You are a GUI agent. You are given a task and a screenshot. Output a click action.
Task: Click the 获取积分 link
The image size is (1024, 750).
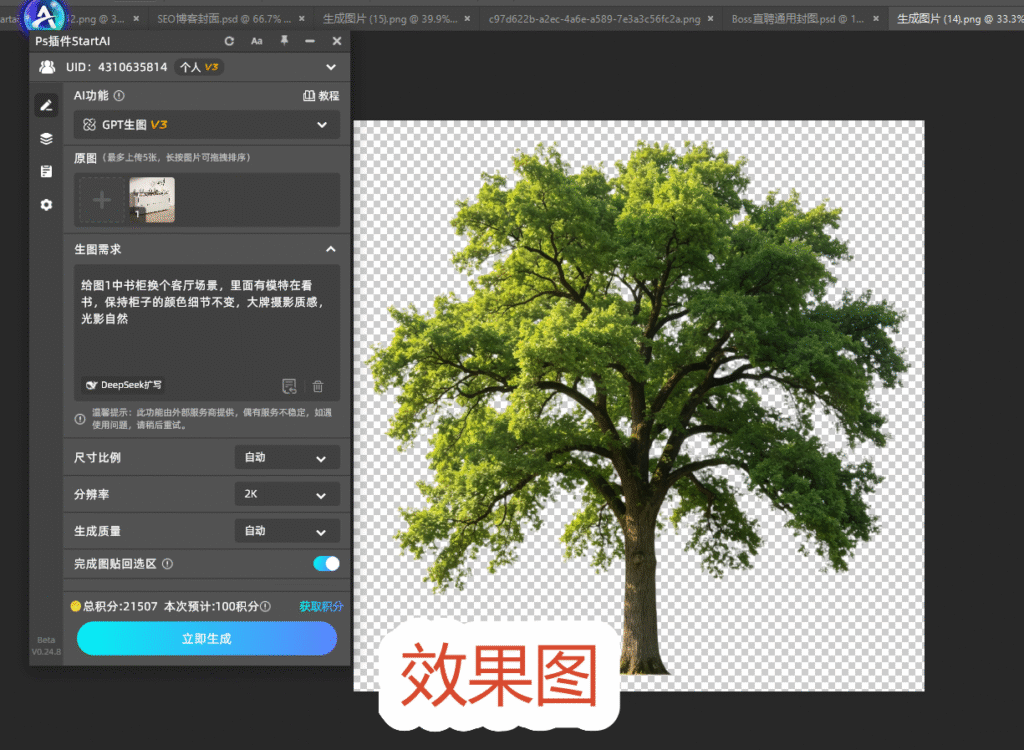[321, 606]
